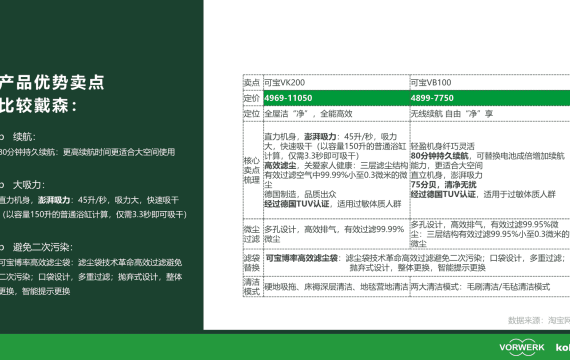Click the subtitle '比较戴森:'
This screenshot has height=360, width=570.
click(38, 106)
